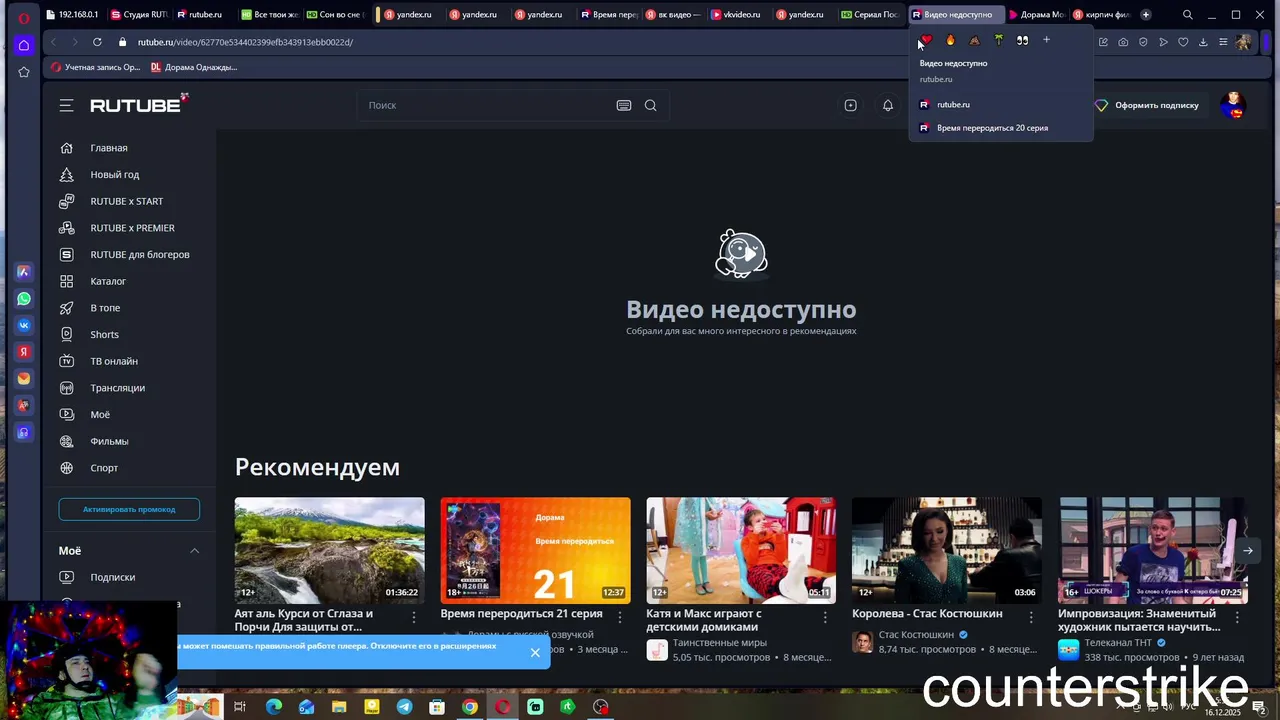
Task: Open Opera tab search
Action: click(x=1187, y=15)
